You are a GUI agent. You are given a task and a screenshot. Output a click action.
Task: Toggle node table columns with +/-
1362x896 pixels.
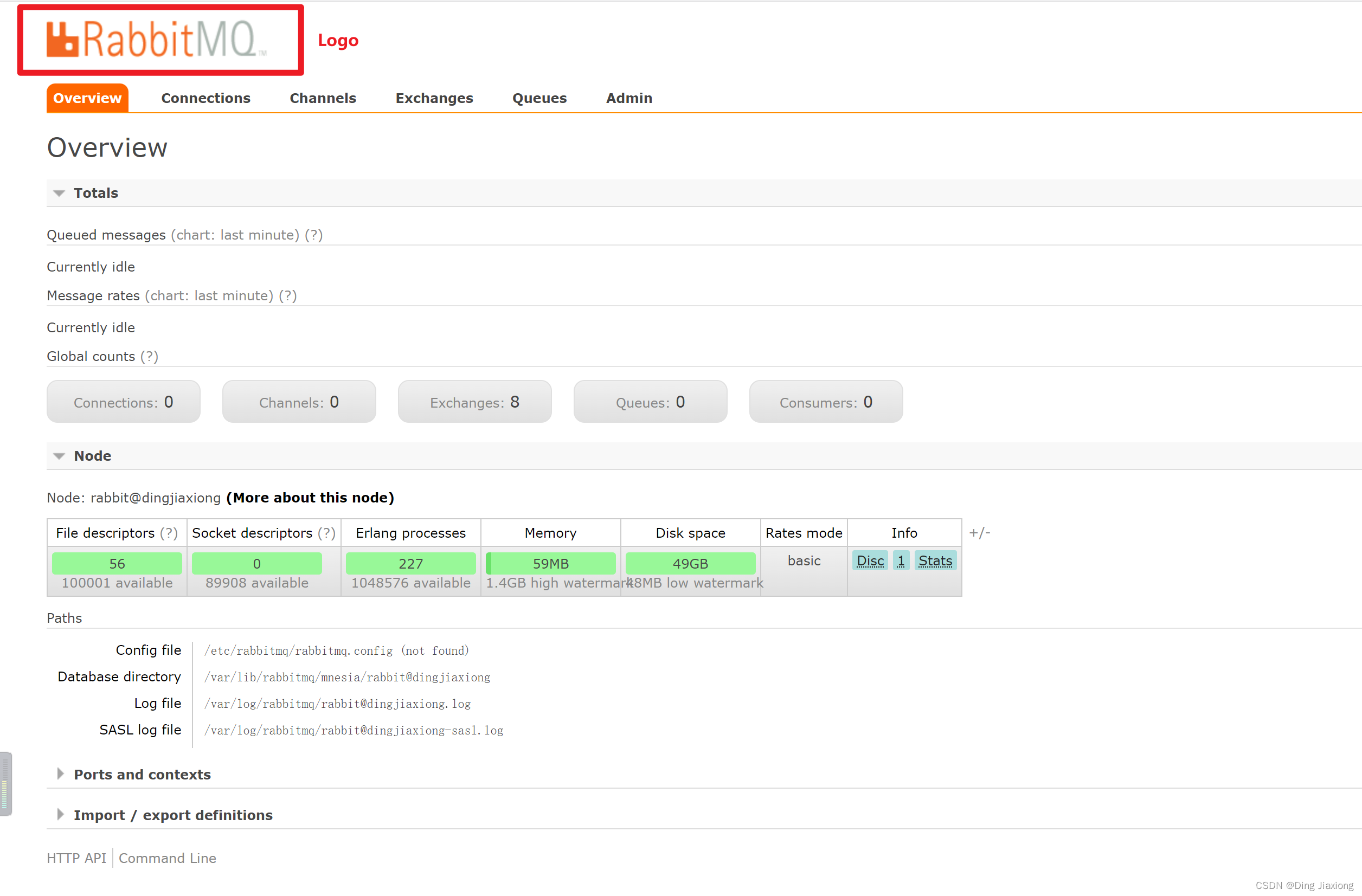coord(980,533)
